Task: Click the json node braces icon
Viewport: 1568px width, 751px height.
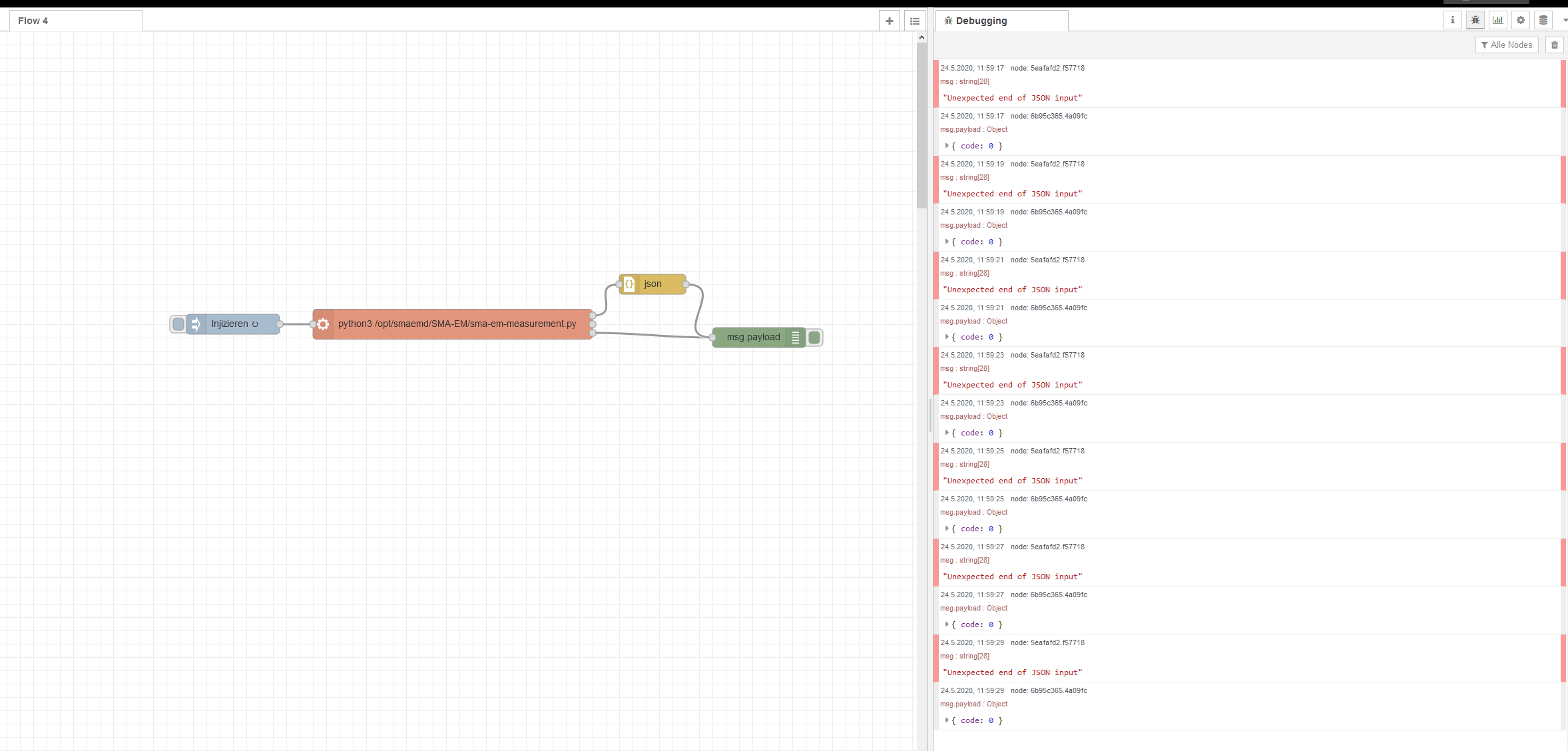Action: [x=629, y=284]
